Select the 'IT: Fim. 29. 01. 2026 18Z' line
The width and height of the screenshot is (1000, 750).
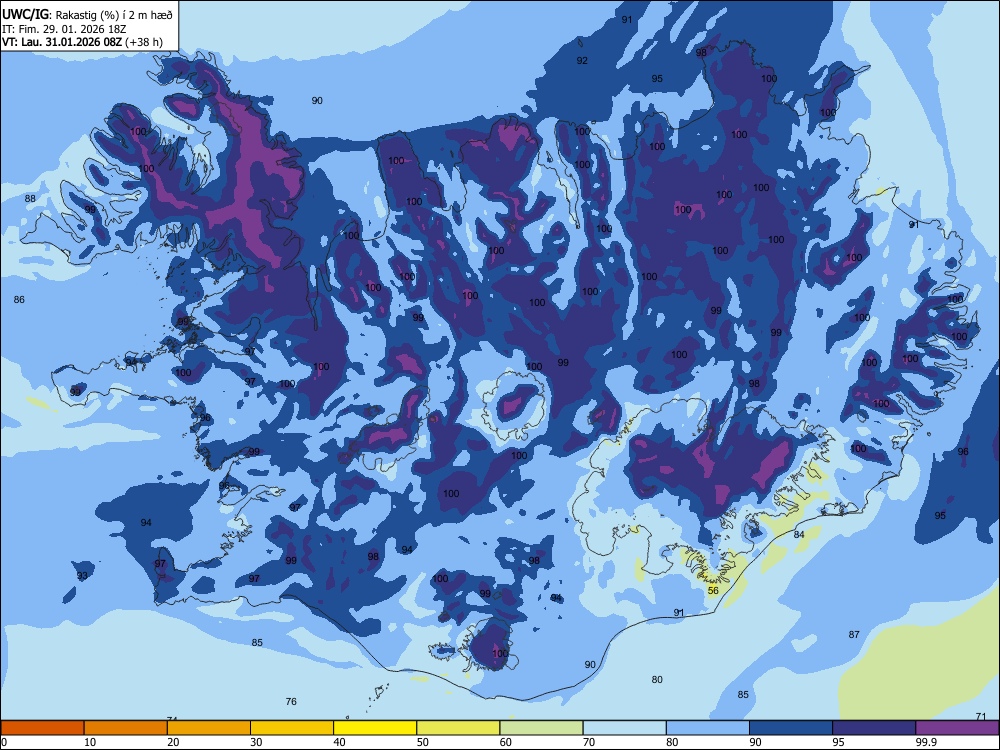(64, 29)
